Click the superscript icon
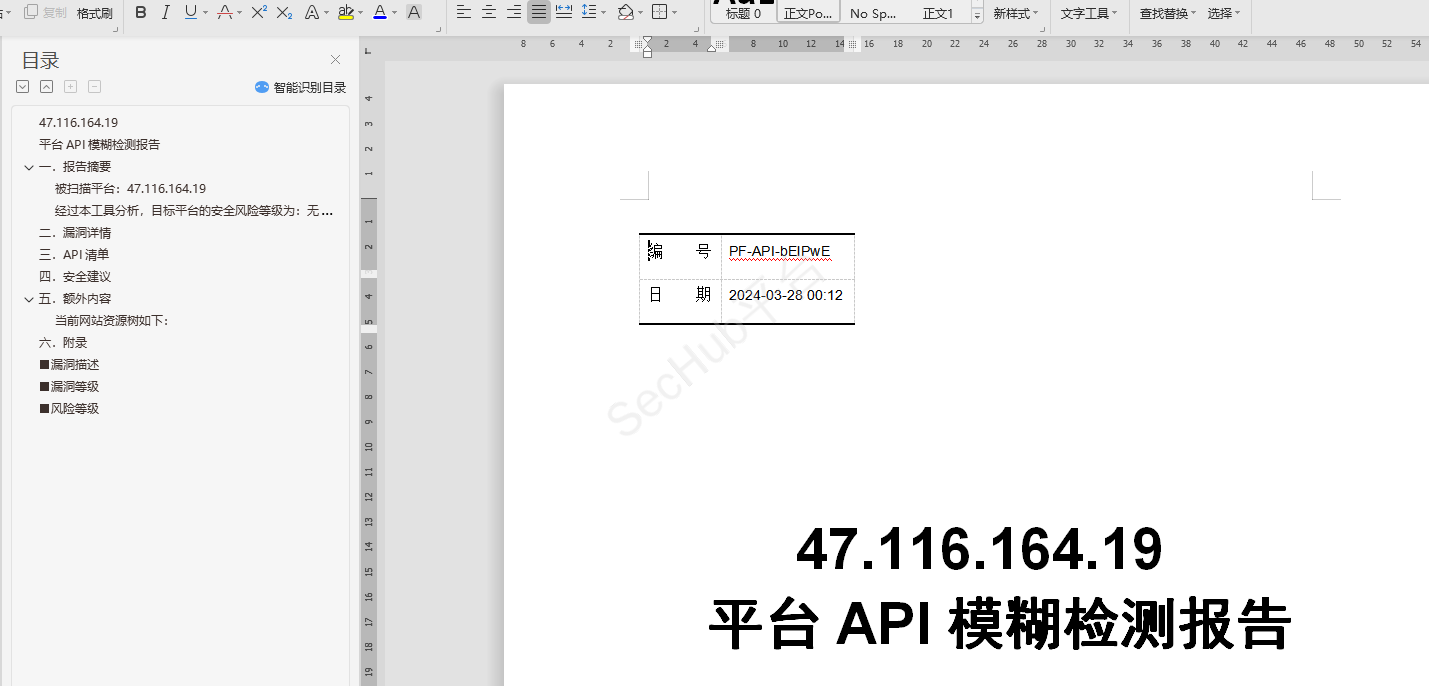Screen dimensions: 1429x686 pos(259,13)
